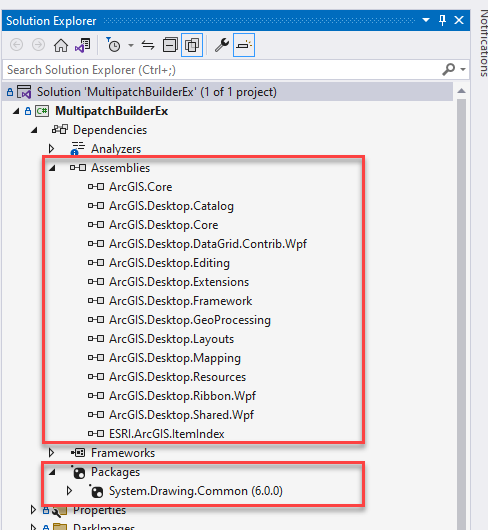Click the Search Solution Explorer field

(x=223, y=70)
